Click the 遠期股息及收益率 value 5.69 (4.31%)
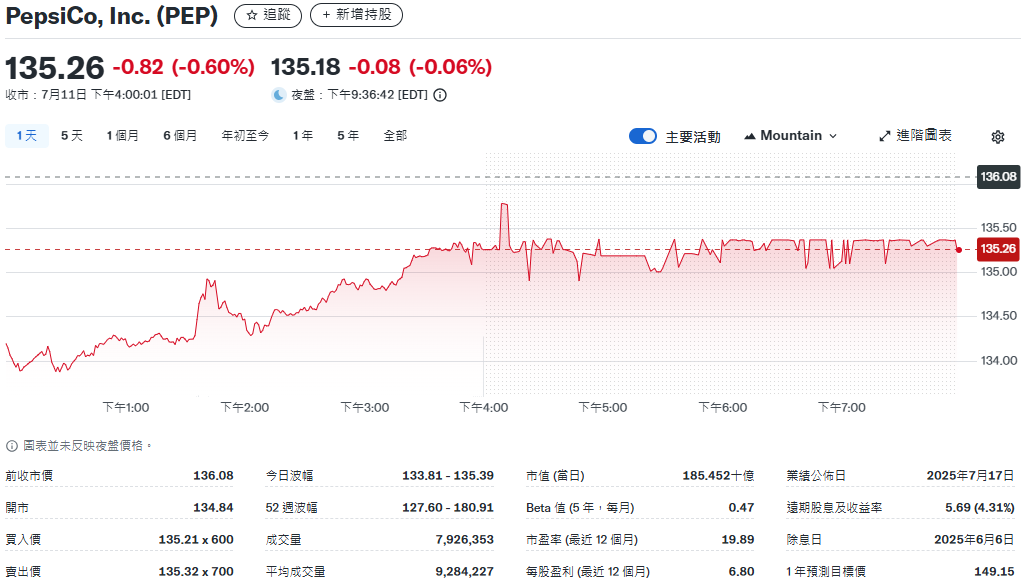 coord(980,508)
